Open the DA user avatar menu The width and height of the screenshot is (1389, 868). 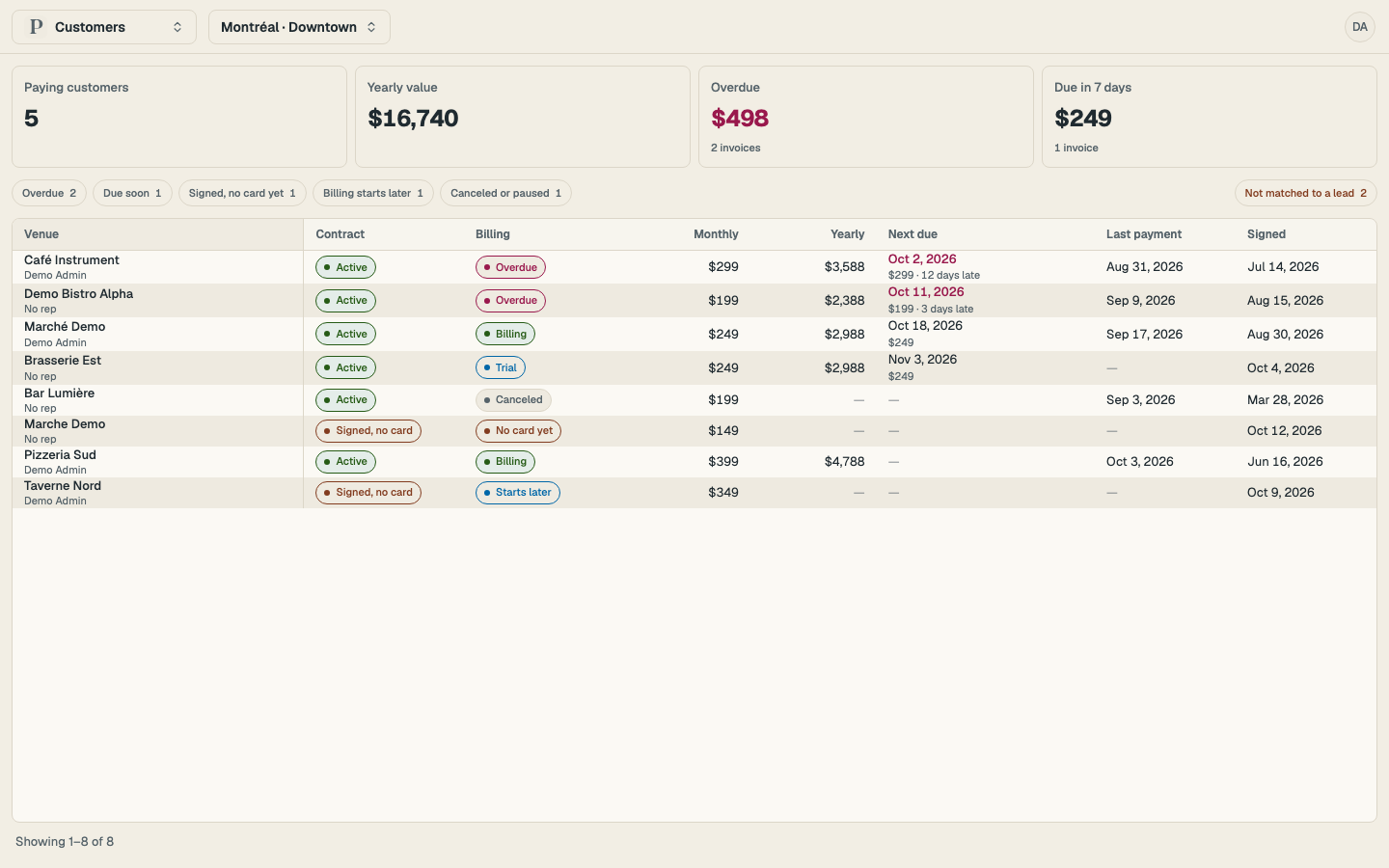1359,27
